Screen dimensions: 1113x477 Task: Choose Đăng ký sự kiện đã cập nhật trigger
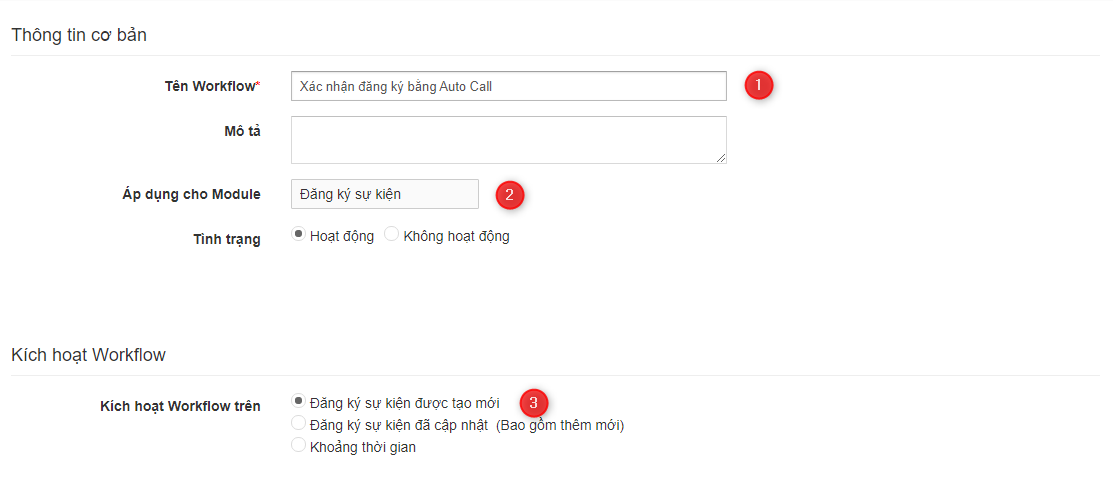pyautogui.click(x=299, y=424)
